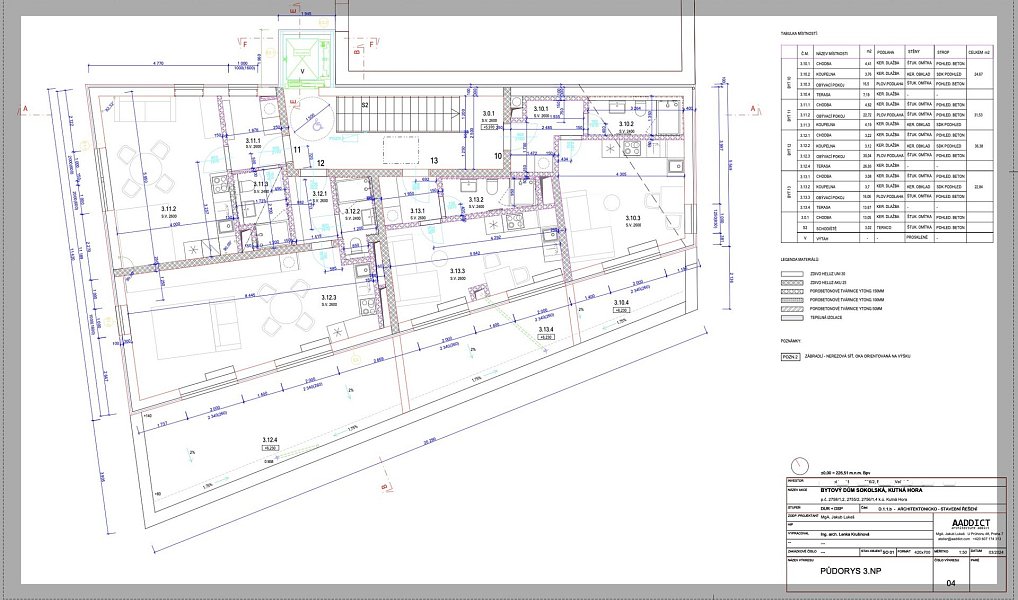Click the NÁZEV MÍSTNOSTI table header
Screen dimensions: 1018x600
click(x=832, y=53)
